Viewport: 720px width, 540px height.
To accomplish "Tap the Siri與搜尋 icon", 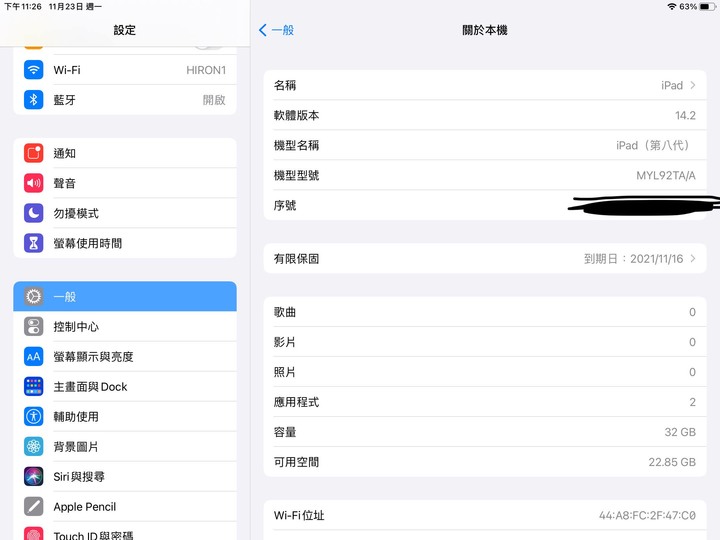I will coord(34,476).
